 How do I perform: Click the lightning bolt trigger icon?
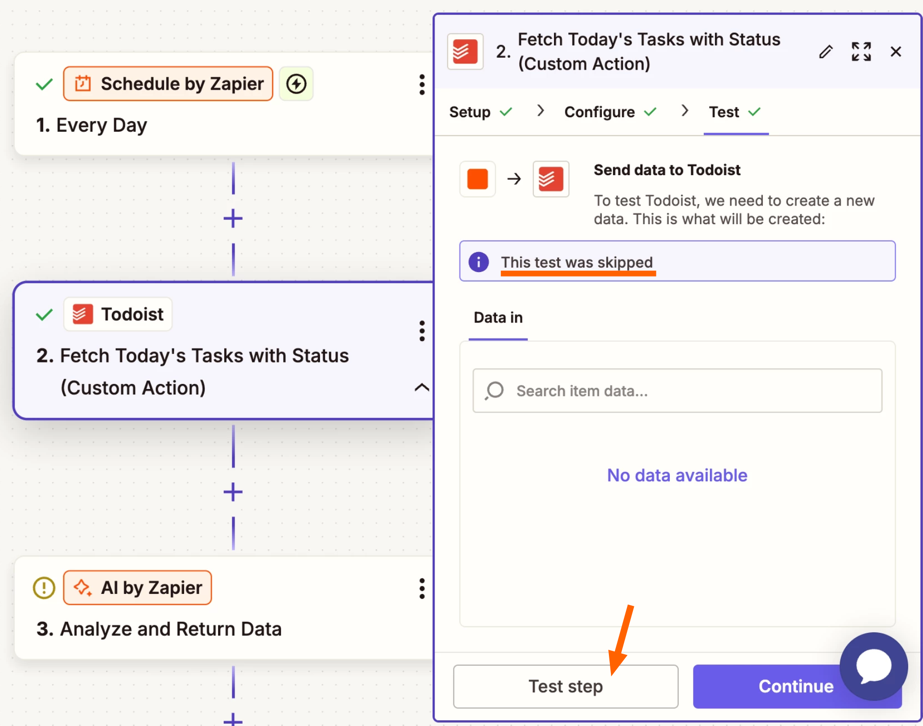click(296, 84)
